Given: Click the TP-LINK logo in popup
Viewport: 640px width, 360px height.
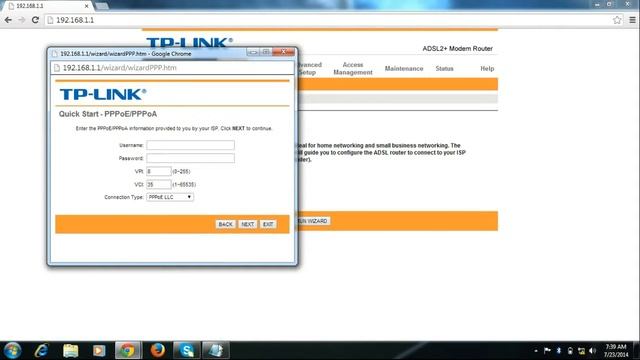Looking at the screenshot, I should tap(103, 94).
